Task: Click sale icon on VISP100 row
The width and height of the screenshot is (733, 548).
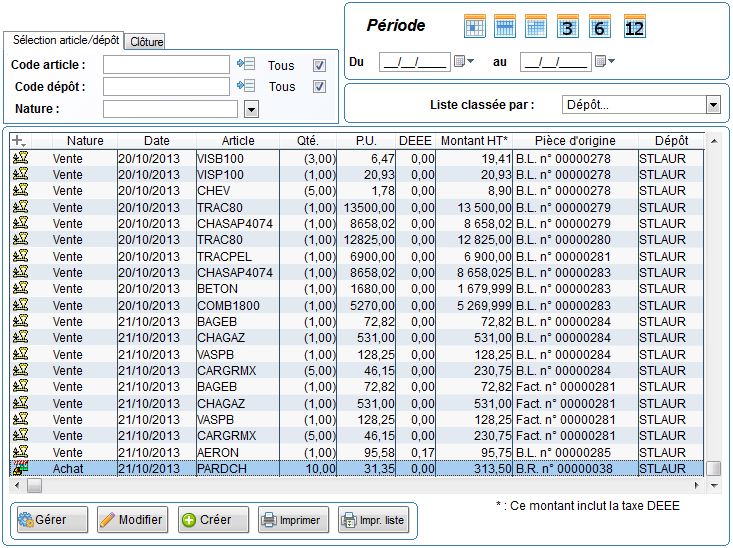Action: 20,174
